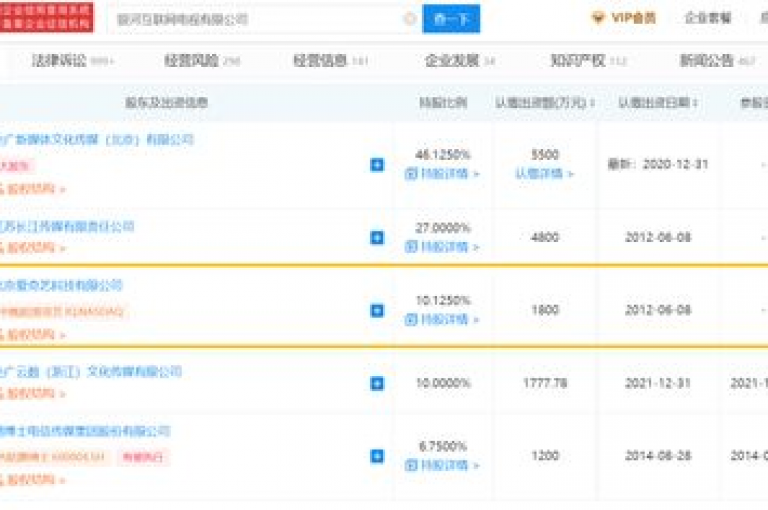The width and height of the screenshot is (768, 510).
Task: Expand plus icon in 6.7500% shareholder row
Action: coord(377,456)
